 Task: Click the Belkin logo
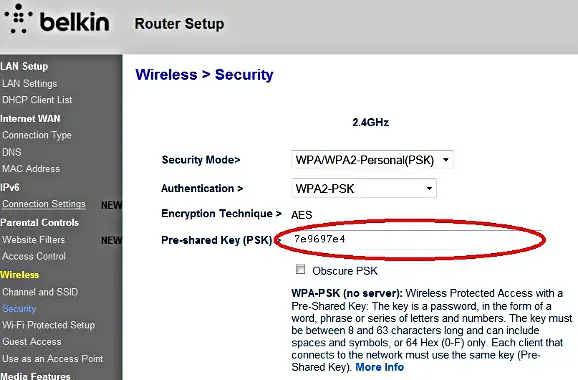57,19
